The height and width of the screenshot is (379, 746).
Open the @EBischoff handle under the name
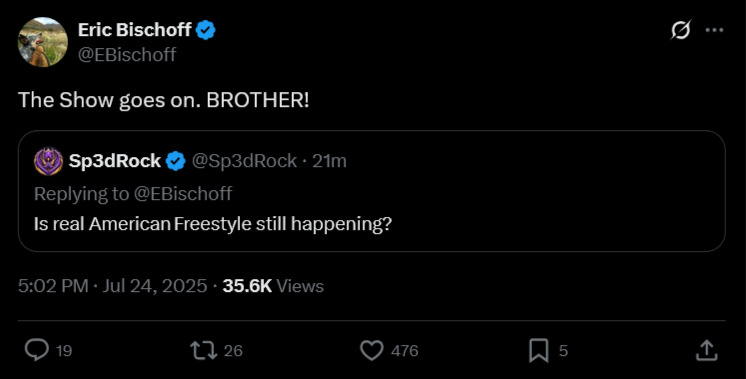pos(127,55)
